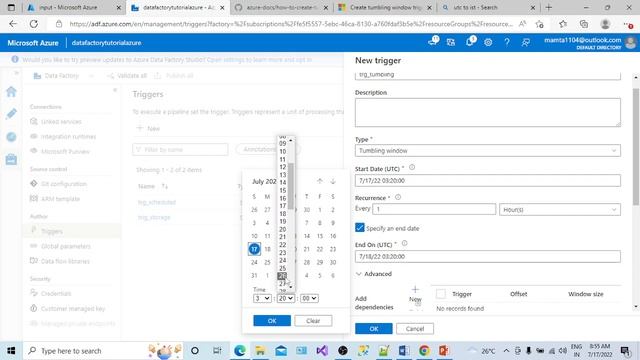This screenshot has width=640, height=360.
Task: Go to previous month in calendar
Action: tap(320, 181)
